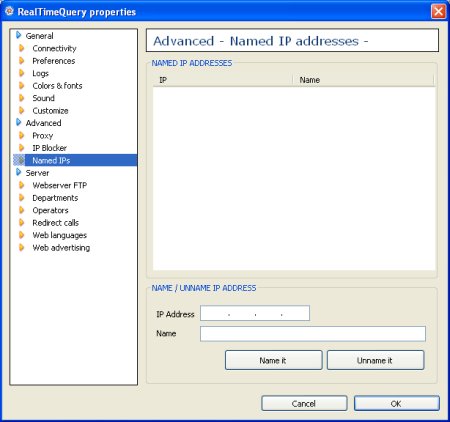Click the Unname it button

point(376,360)
